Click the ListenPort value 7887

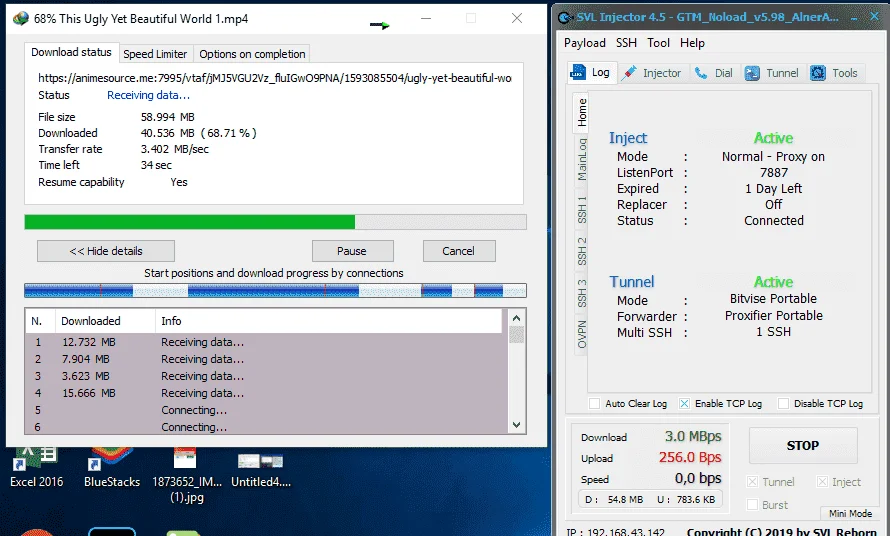[x=774, y=172]
